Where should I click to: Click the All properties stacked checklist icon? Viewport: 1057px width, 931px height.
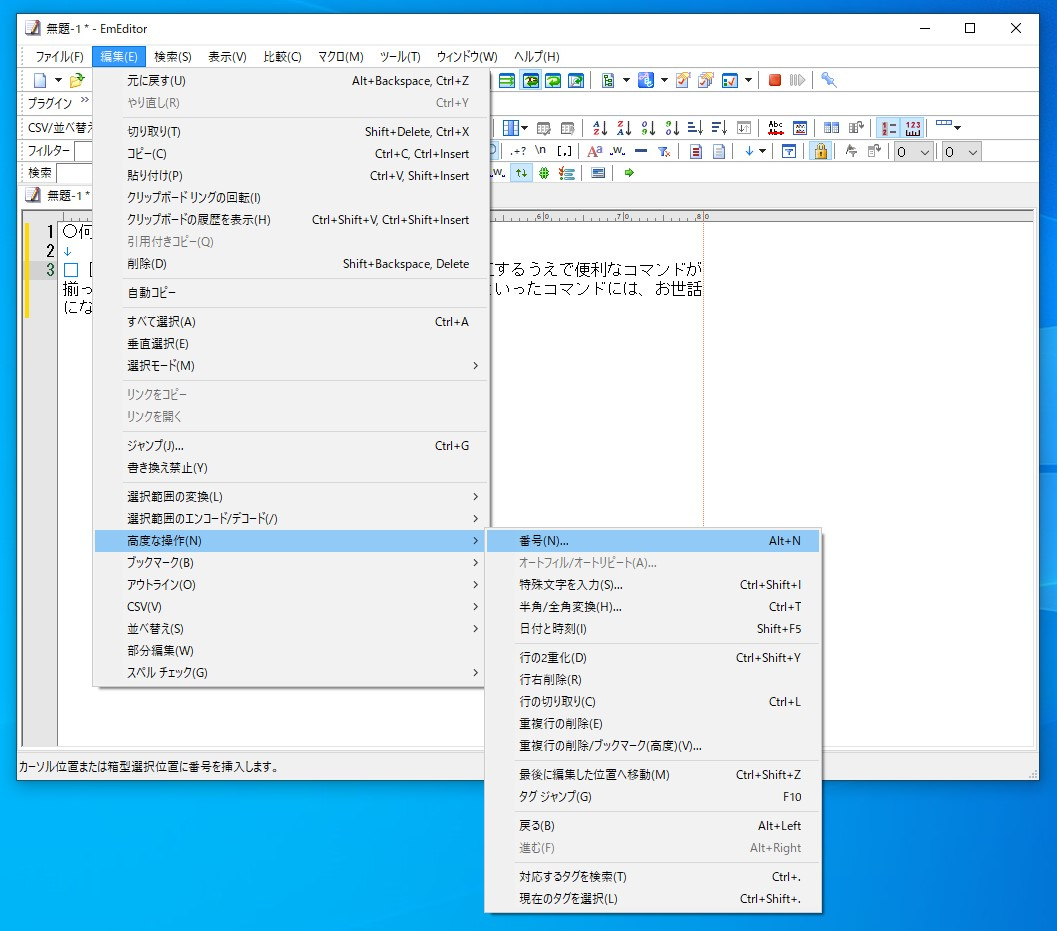click(x=706, y=80)
